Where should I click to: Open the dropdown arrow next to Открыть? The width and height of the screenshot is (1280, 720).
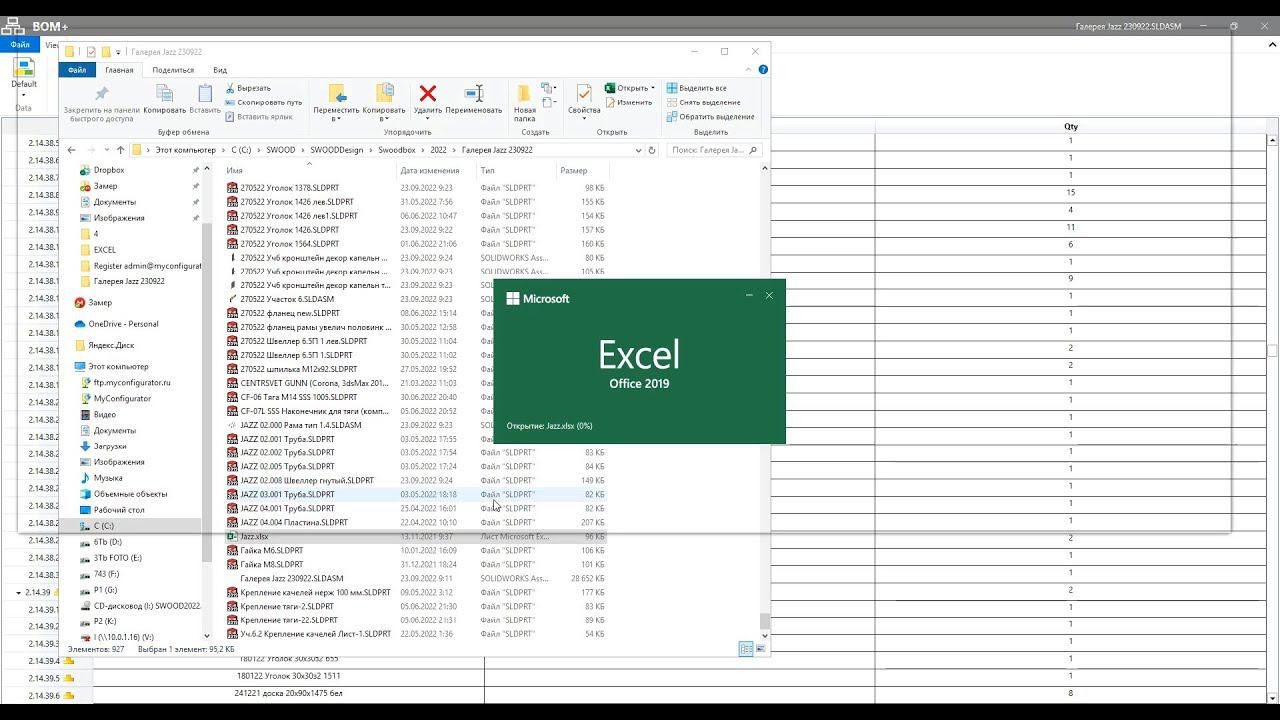pos(653,88)
